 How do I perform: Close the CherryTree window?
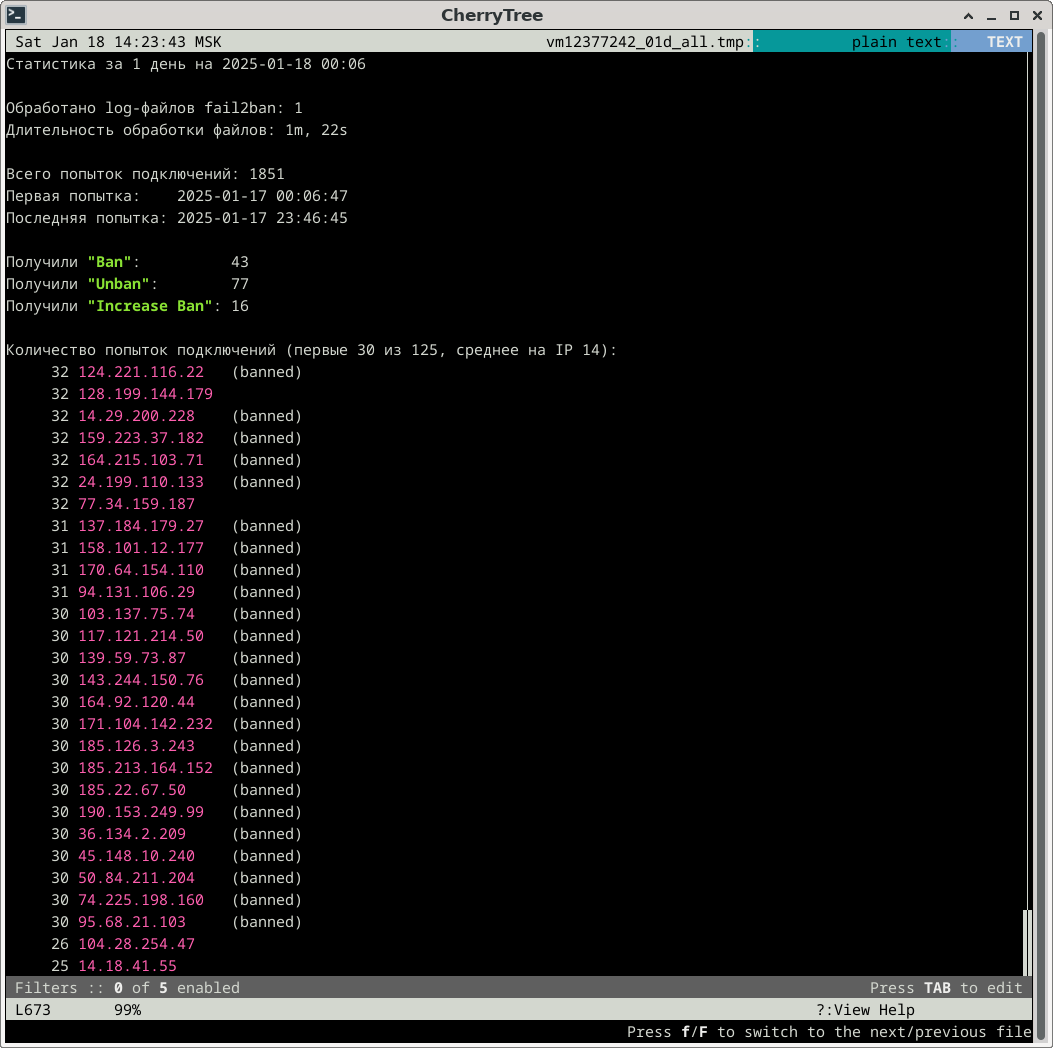(x=1036, y=15)
